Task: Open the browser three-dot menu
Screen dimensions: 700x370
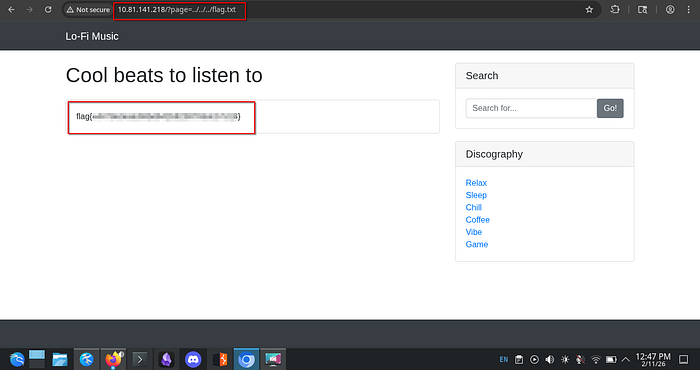Action: tap(689, 9)
